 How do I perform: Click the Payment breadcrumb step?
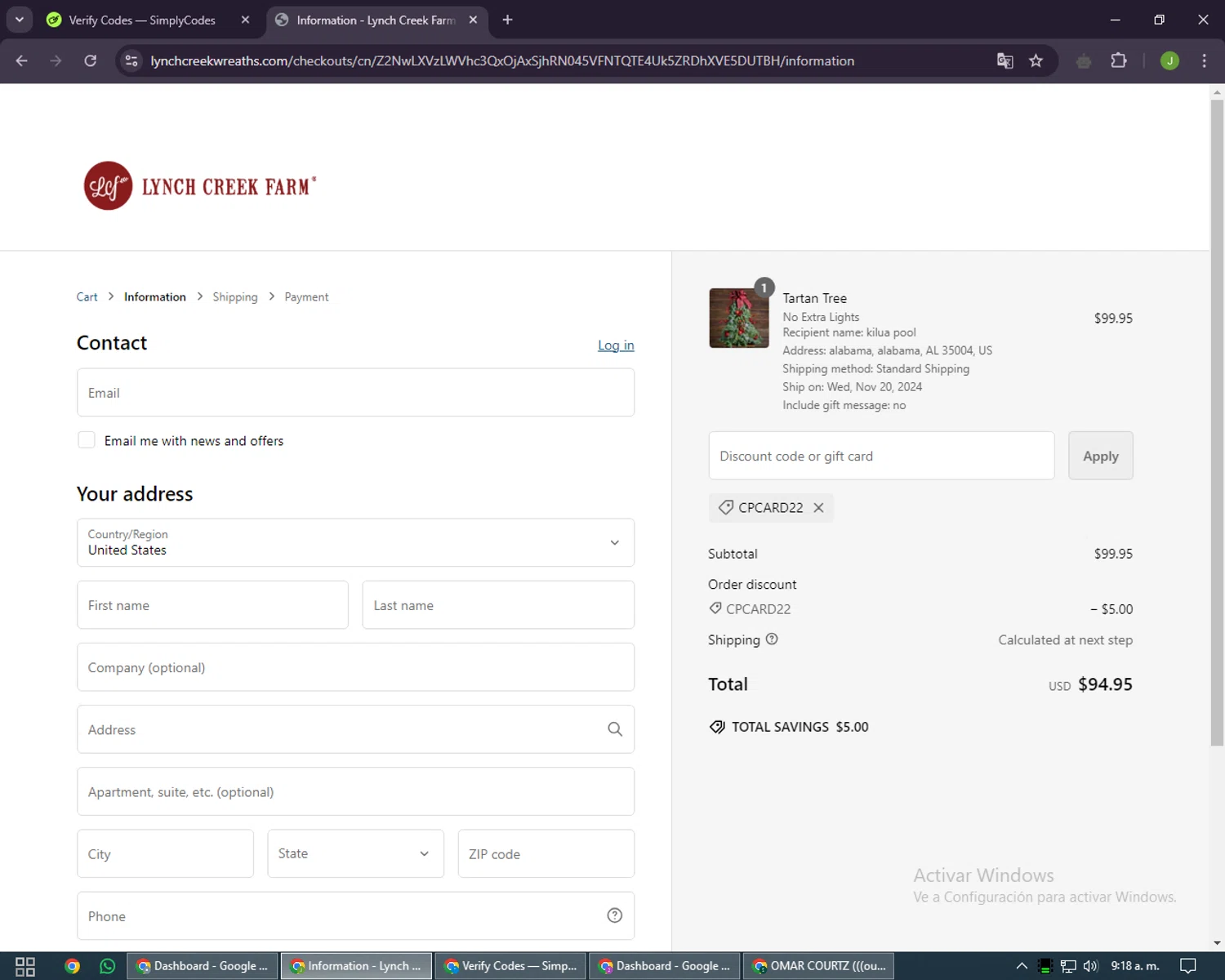306,297
